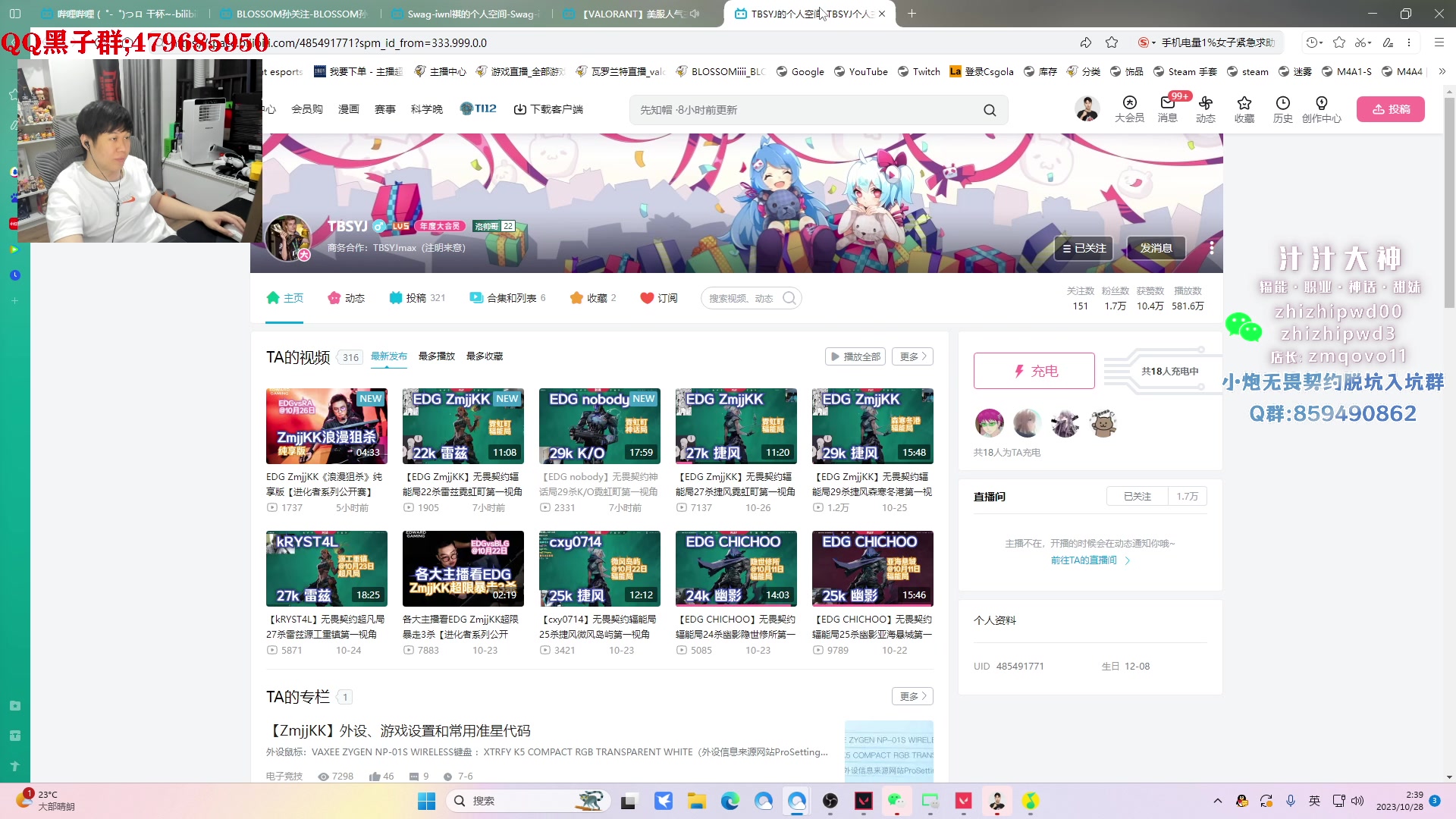The image size is (1456, 819).
Task: Toggle 已关注 in the 直播间 panel
Action: (1137, 497)
